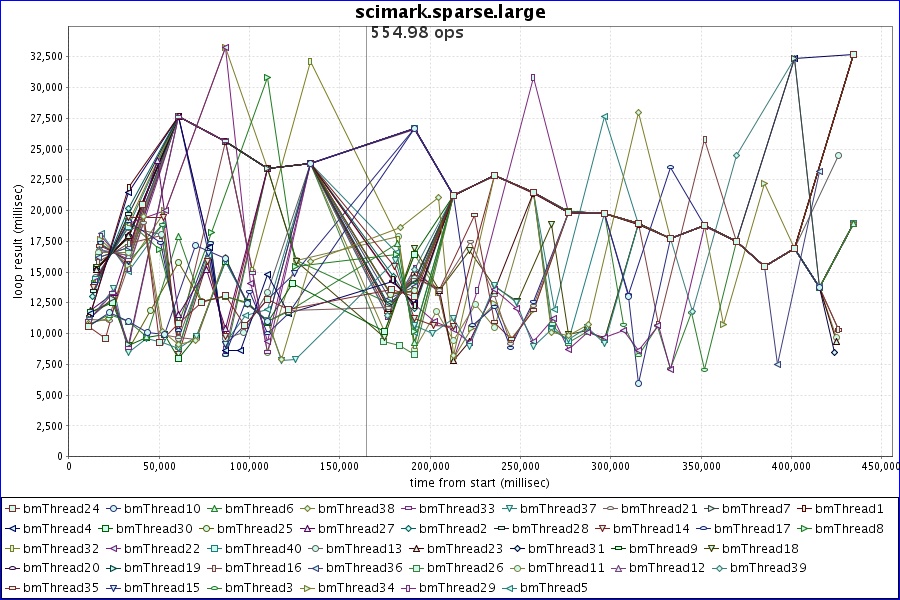The image size is (900, 600).
Task: Select the bmThread29 legend entry
Action: click(459, 587)
